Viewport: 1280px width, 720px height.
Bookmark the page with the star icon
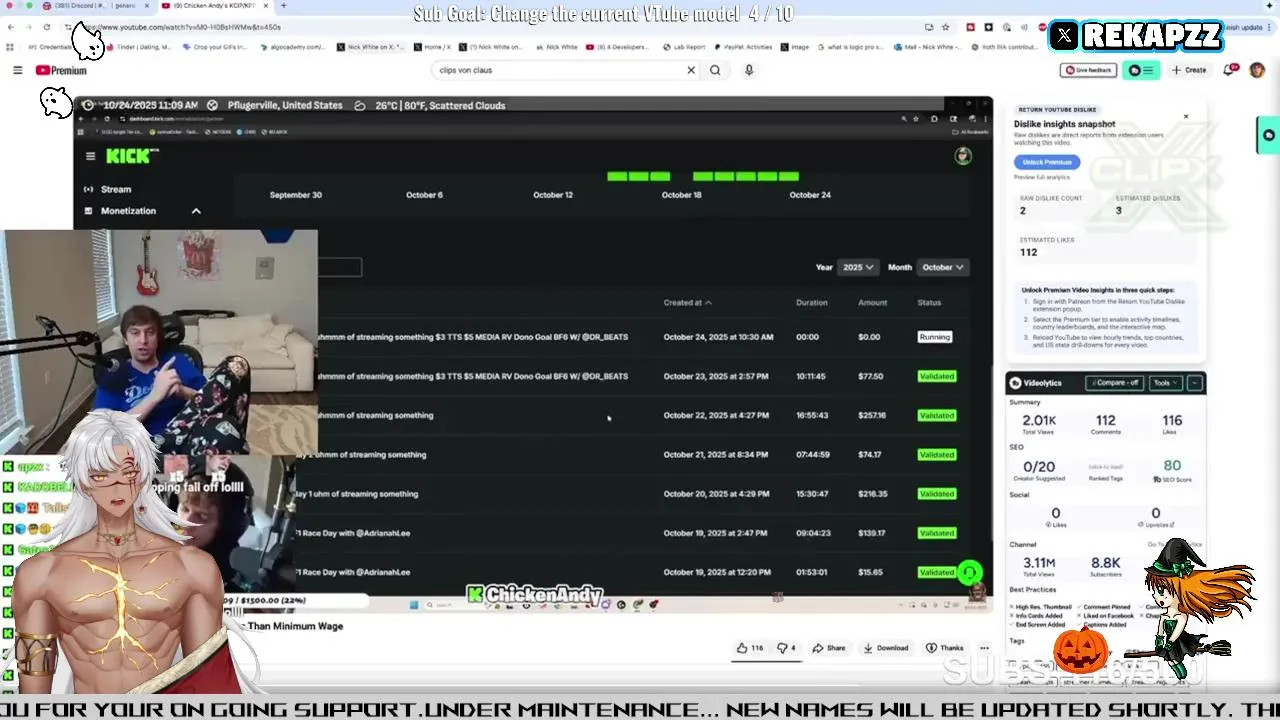(x=945, y=27)
